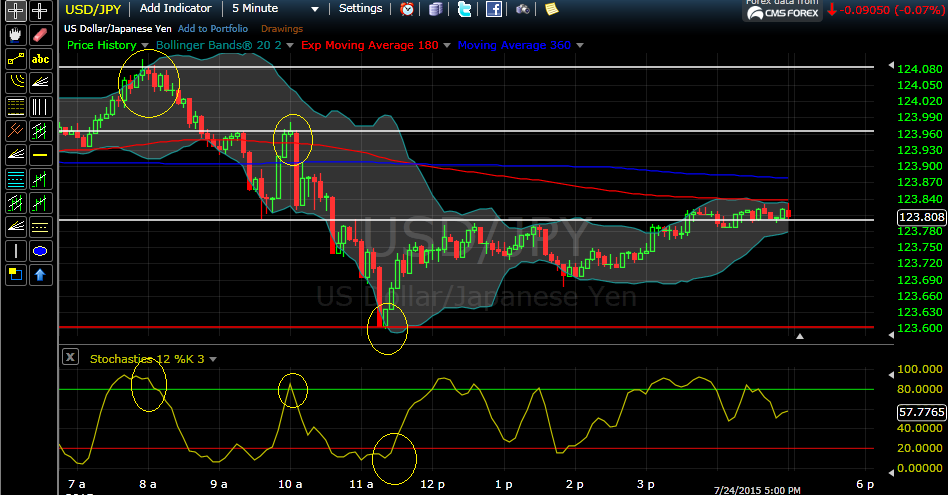The image size is (948, 495).
Task: Share chart via Twitter icon
Action: (x=464, y=9)
